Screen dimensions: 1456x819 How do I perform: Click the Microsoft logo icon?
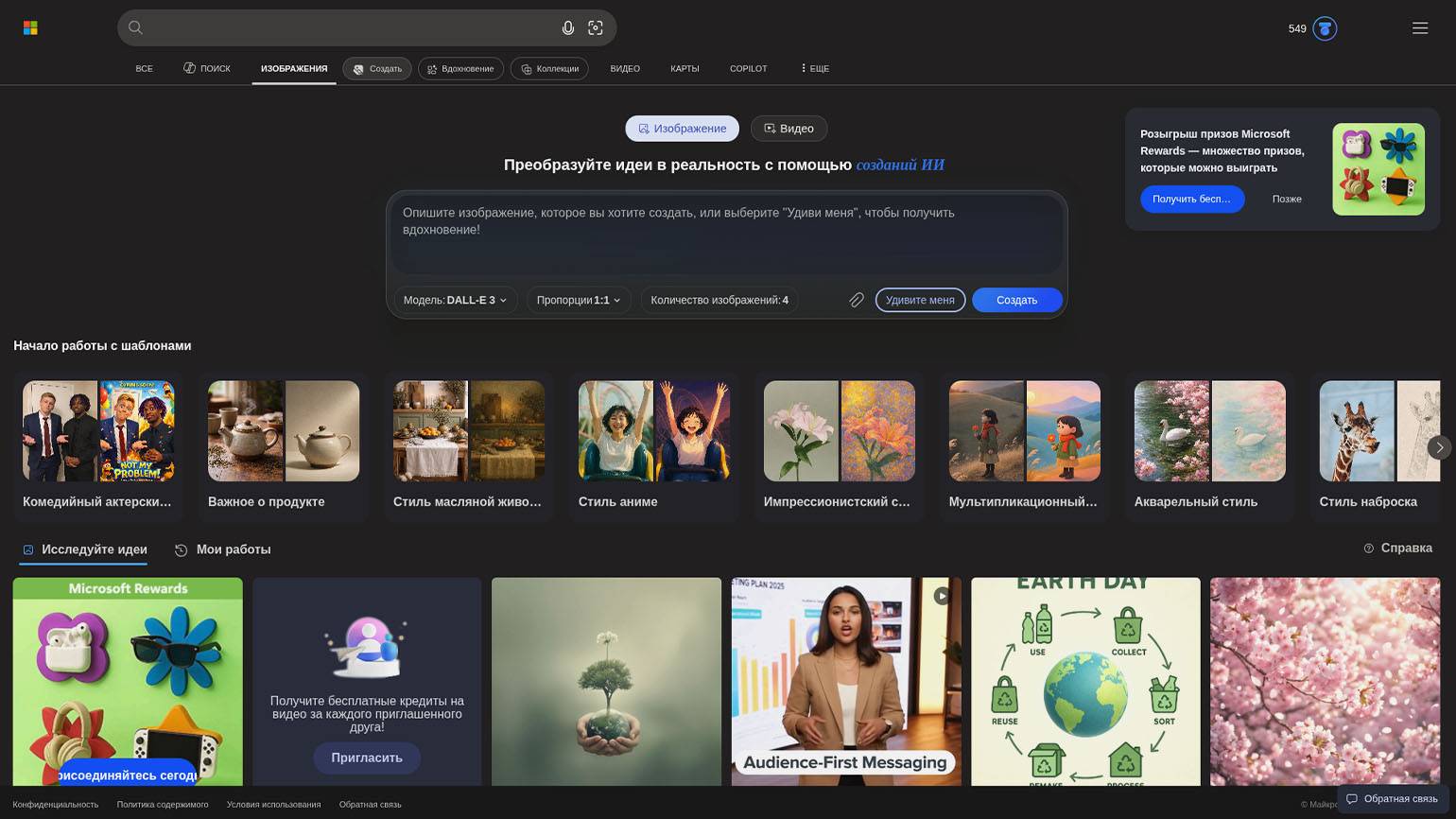30,28
